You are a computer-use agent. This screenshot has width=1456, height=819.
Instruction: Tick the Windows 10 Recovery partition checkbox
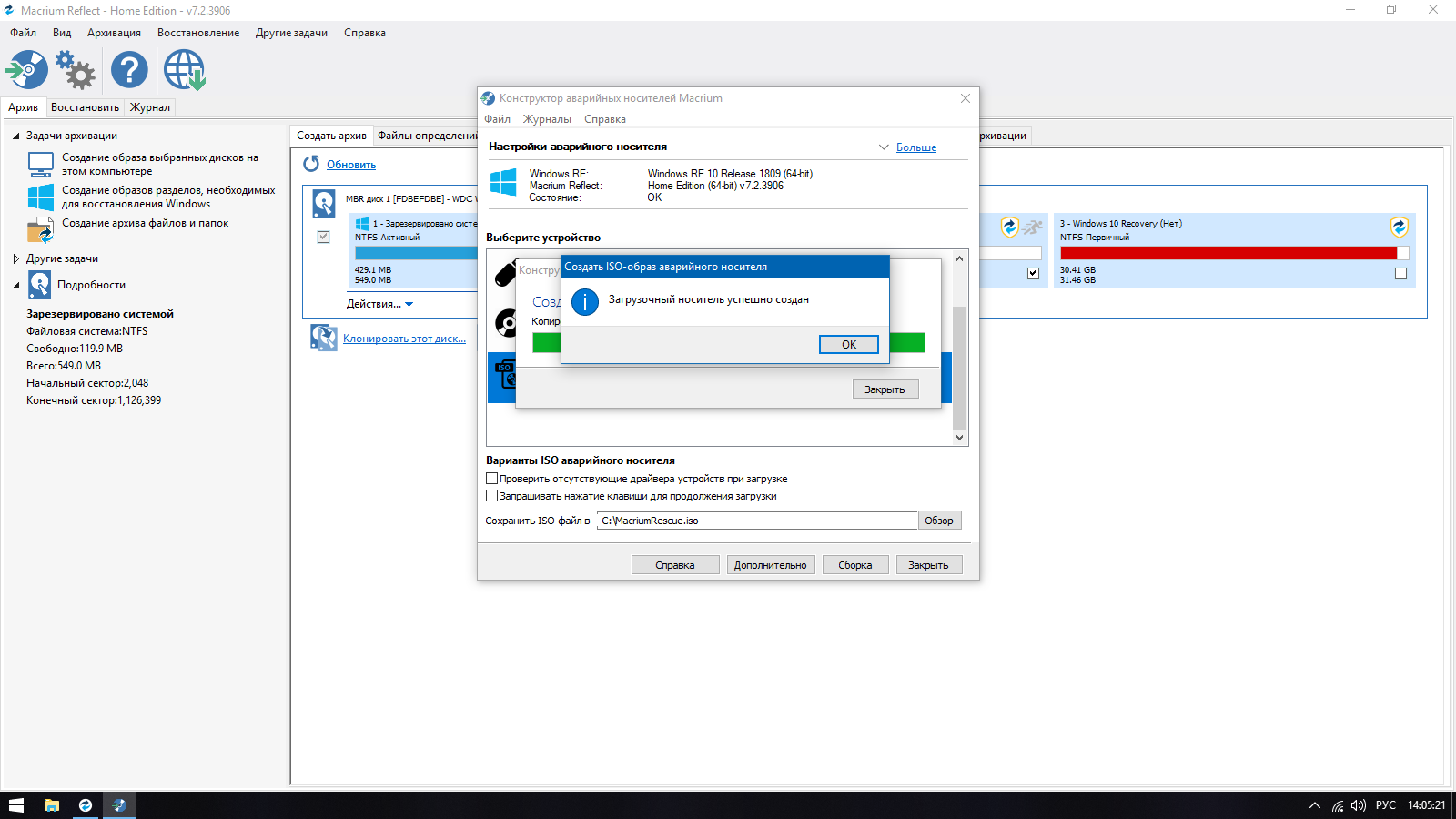coord(1400,273)
